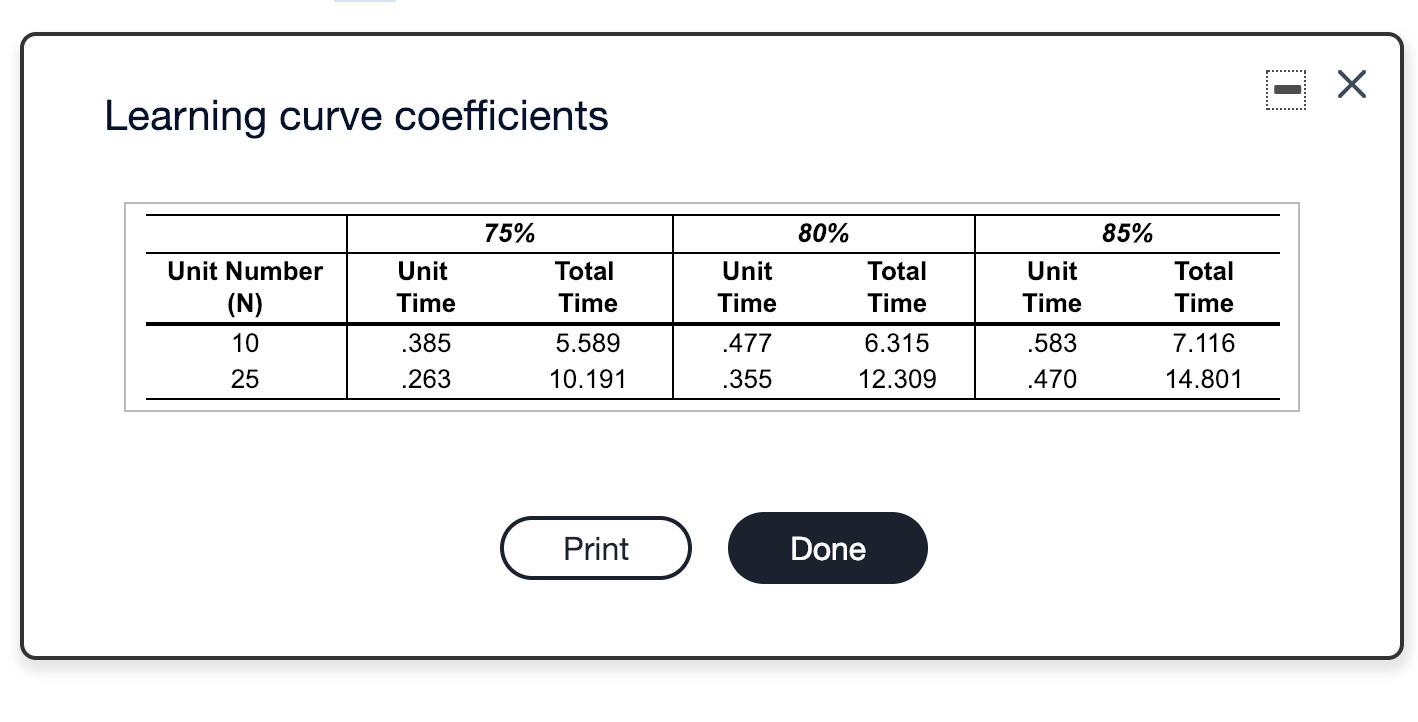Select total time value 7.116
1418x722 pixels.
click(1204, 343)
